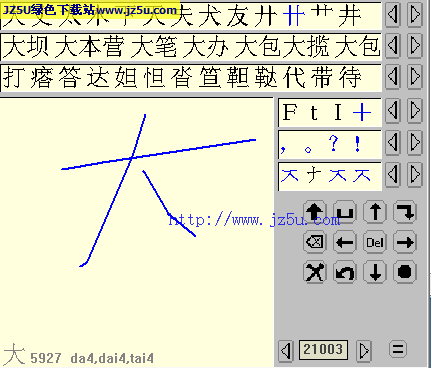This screenshot has height=368, width=432.
Task: Pick homophone character 答
Action: pyautogui.click(x=70, y=77)
